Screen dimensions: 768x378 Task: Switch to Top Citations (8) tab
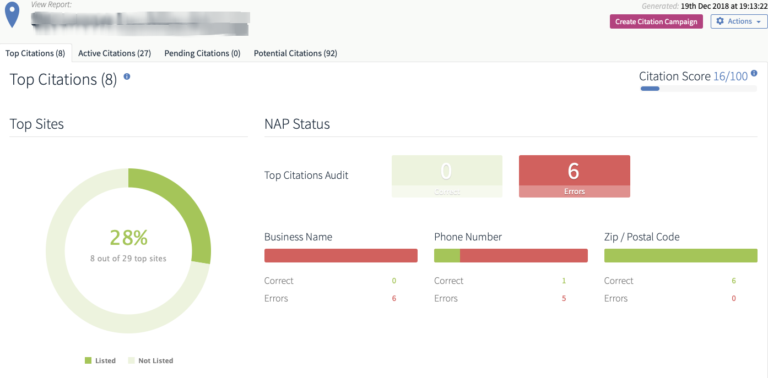[x=35, y=53]
